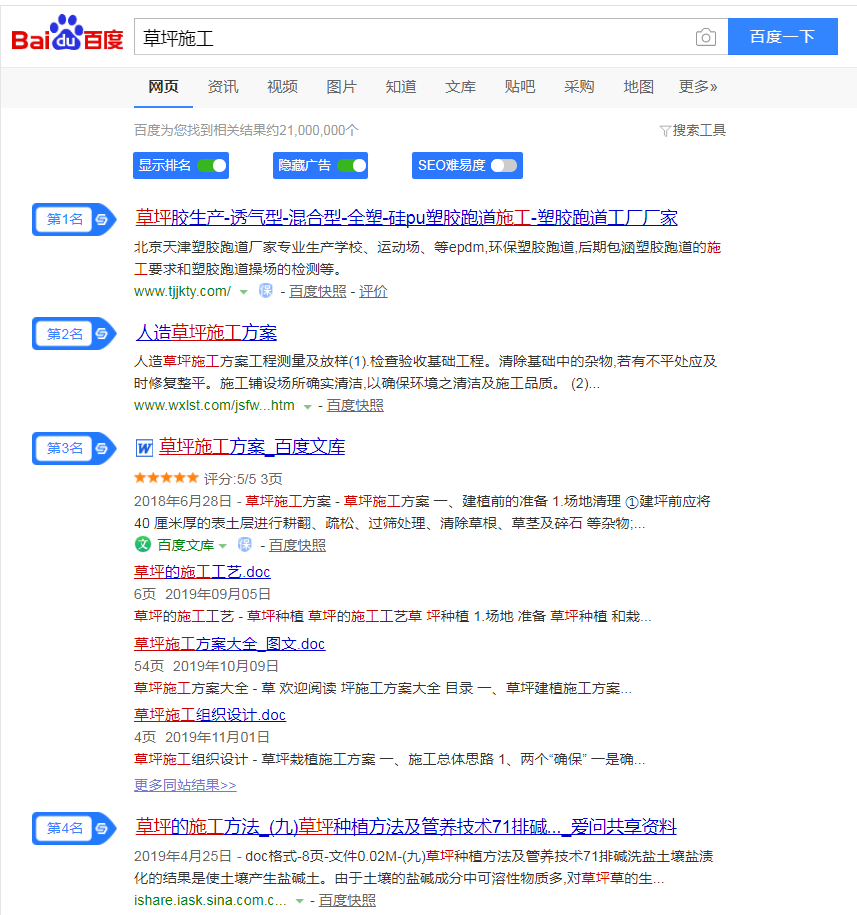Open 草坪的施工工艺.doc link
The image size is (857, 915).
(202, 572)
